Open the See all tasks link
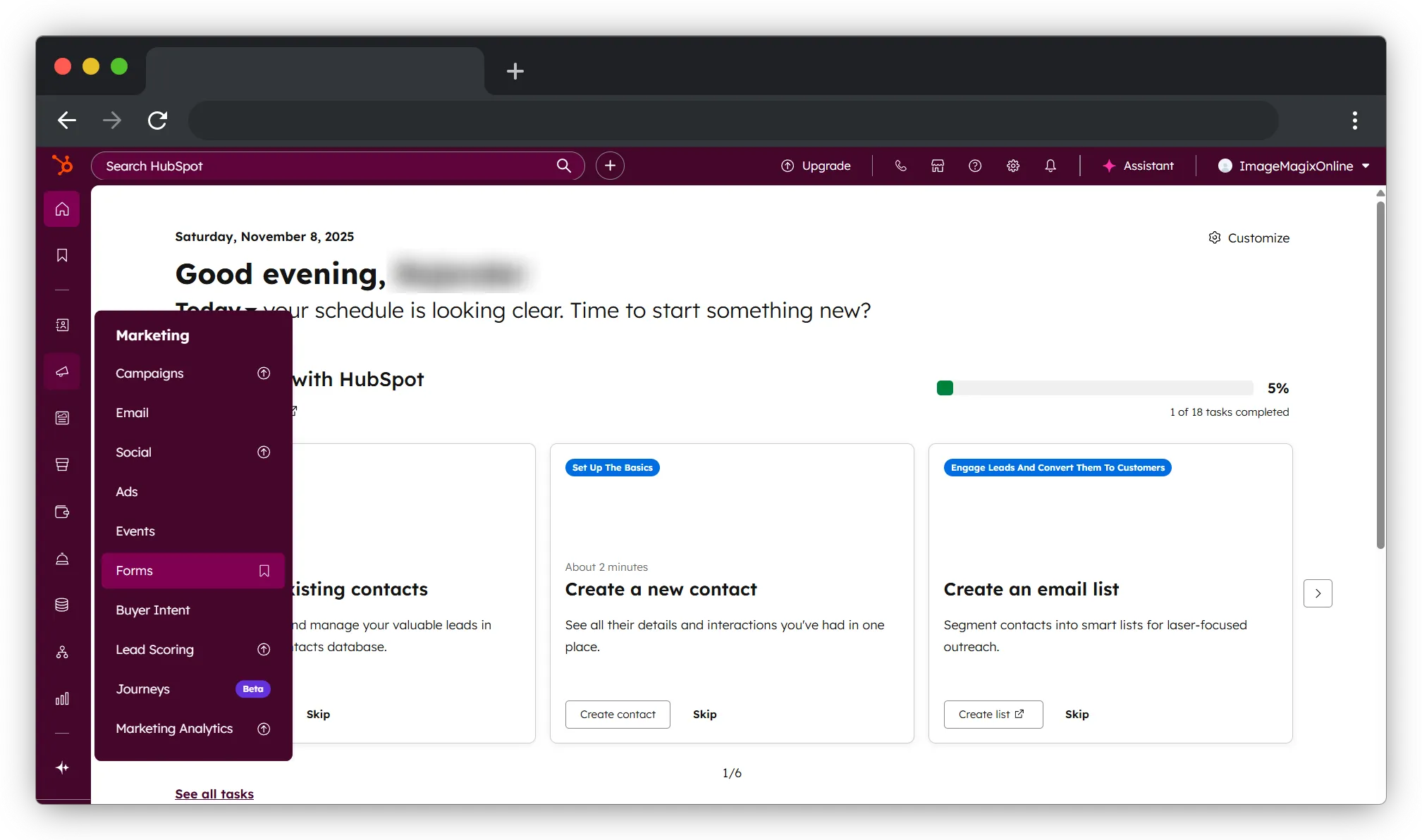The image size is (1422, 840). pyautogui.click(x=214, y=793)
